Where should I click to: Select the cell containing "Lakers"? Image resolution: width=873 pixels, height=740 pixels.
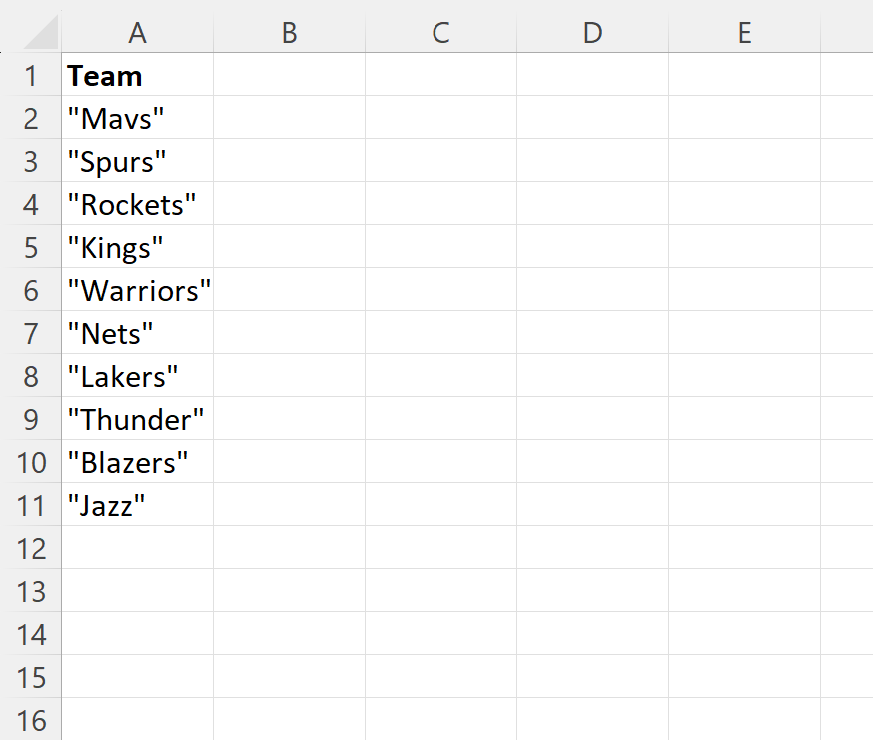click(x=138, y=376)
